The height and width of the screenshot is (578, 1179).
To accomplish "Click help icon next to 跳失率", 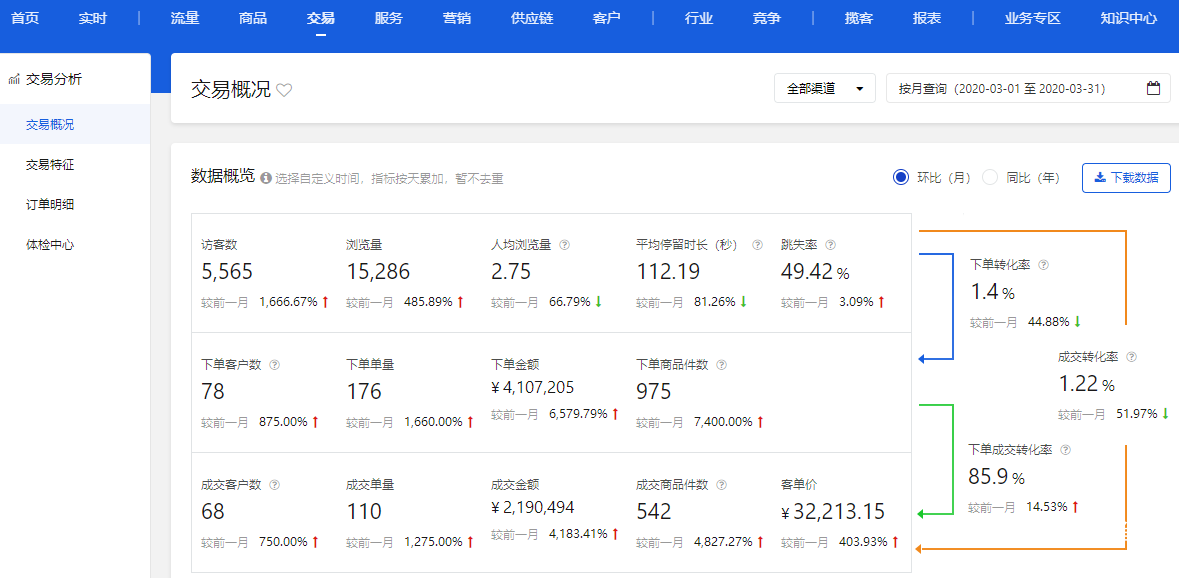I will [830, 245].
